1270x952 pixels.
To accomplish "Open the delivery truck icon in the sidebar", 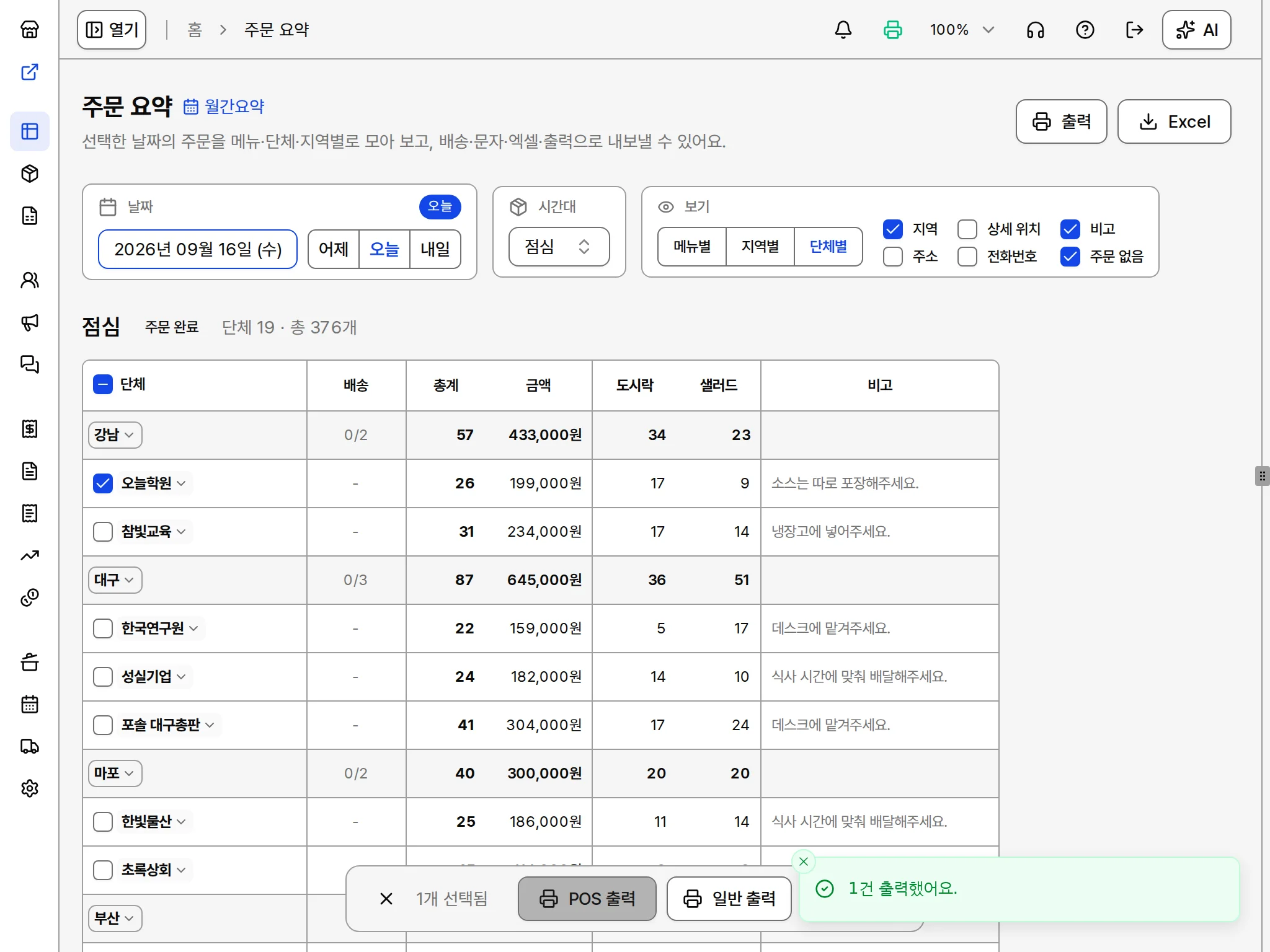I will (x=30, y=746).
